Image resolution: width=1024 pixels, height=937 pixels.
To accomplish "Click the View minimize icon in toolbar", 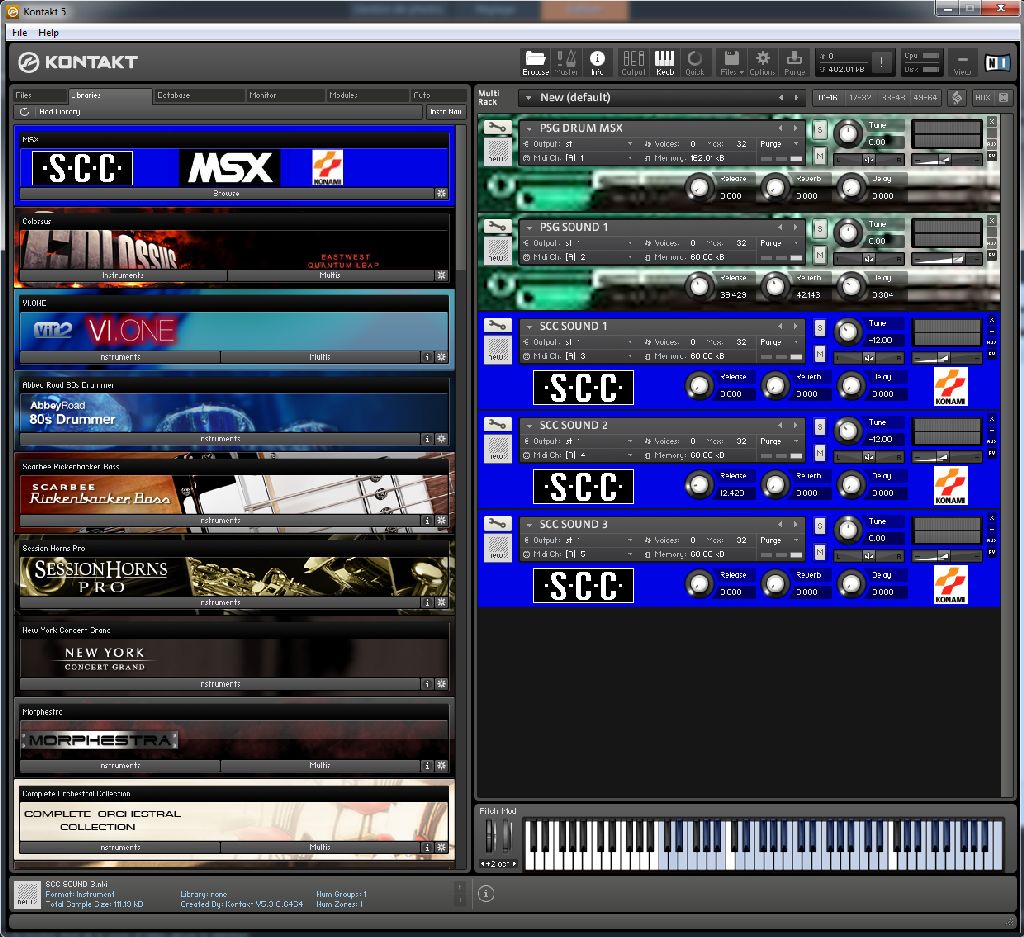I will click(962, 63).
